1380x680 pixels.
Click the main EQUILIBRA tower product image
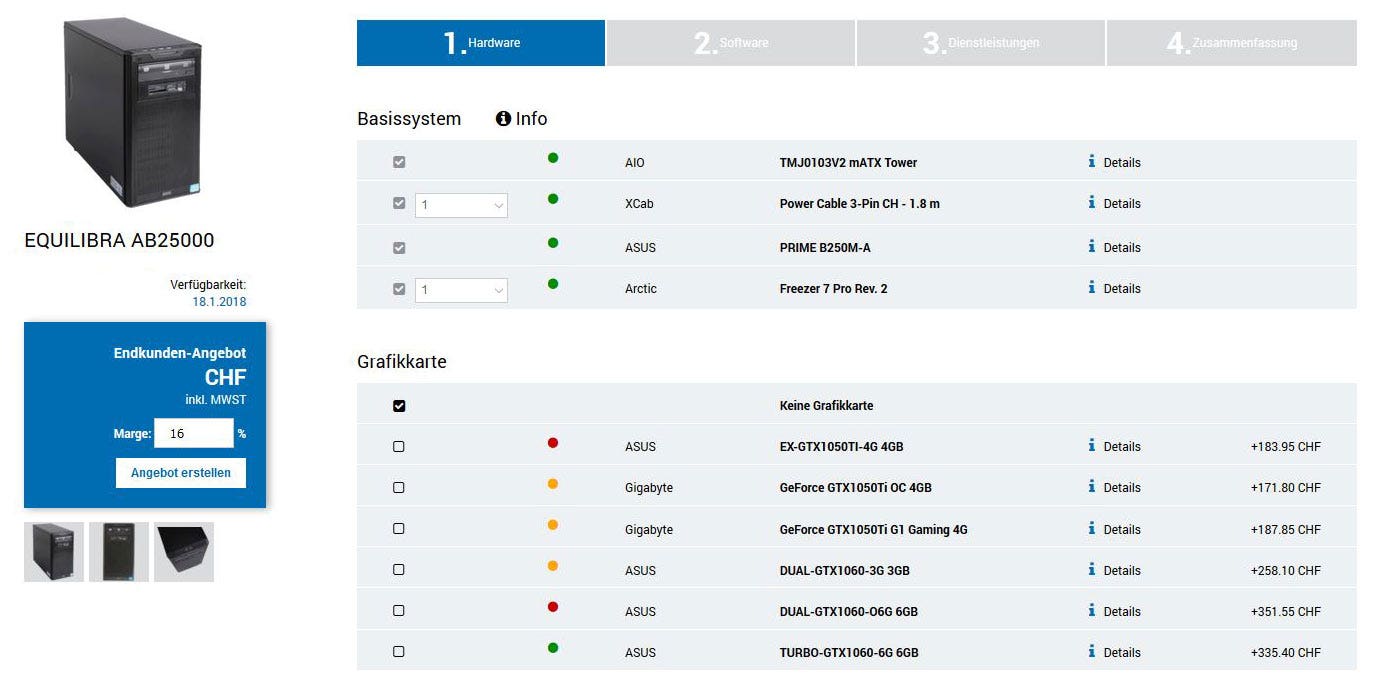[x=133, y=112]
